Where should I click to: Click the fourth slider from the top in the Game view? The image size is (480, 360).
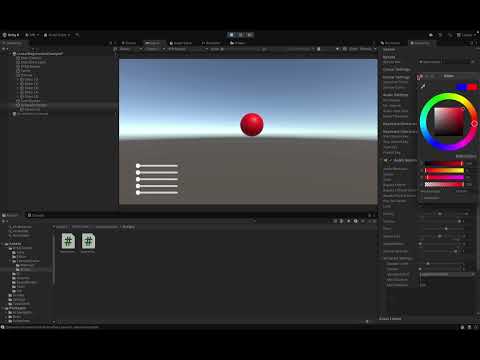pos(157,186)
